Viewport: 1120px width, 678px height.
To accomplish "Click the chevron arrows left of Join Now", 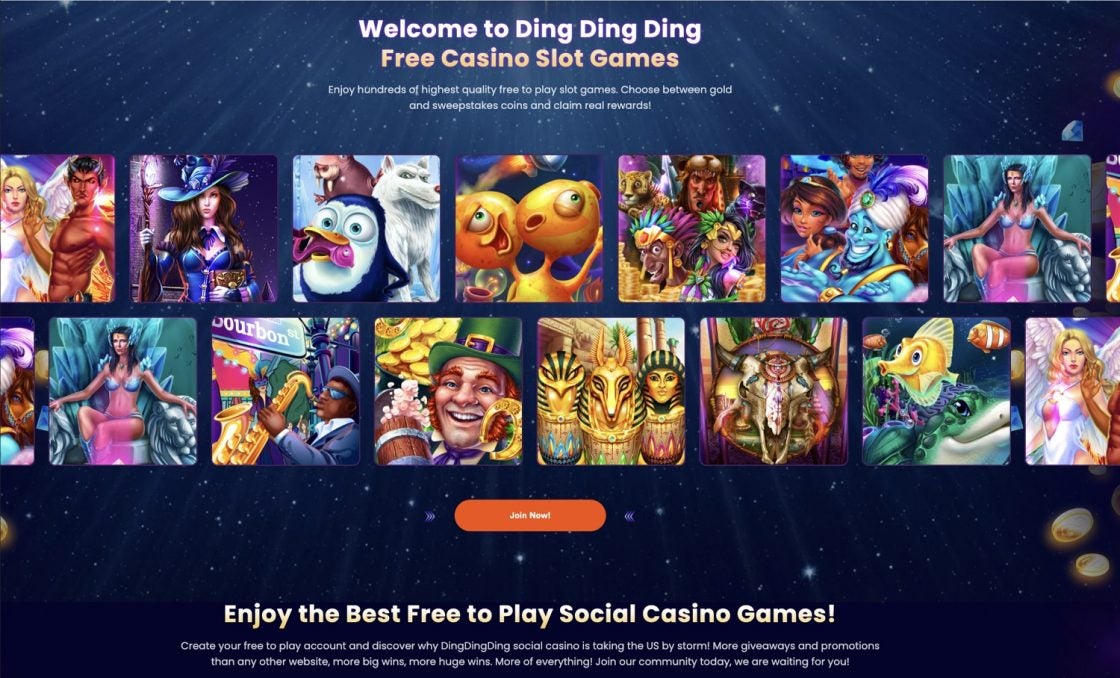I will tap(430, 516).
